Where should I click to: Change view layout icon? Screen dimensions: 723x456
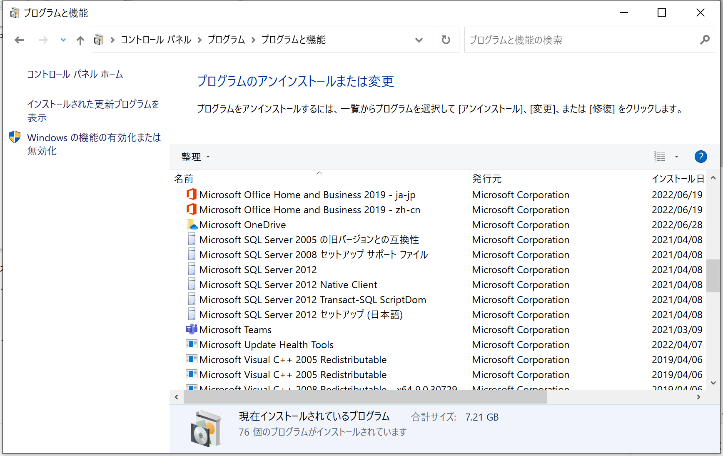tap(659, 157)
